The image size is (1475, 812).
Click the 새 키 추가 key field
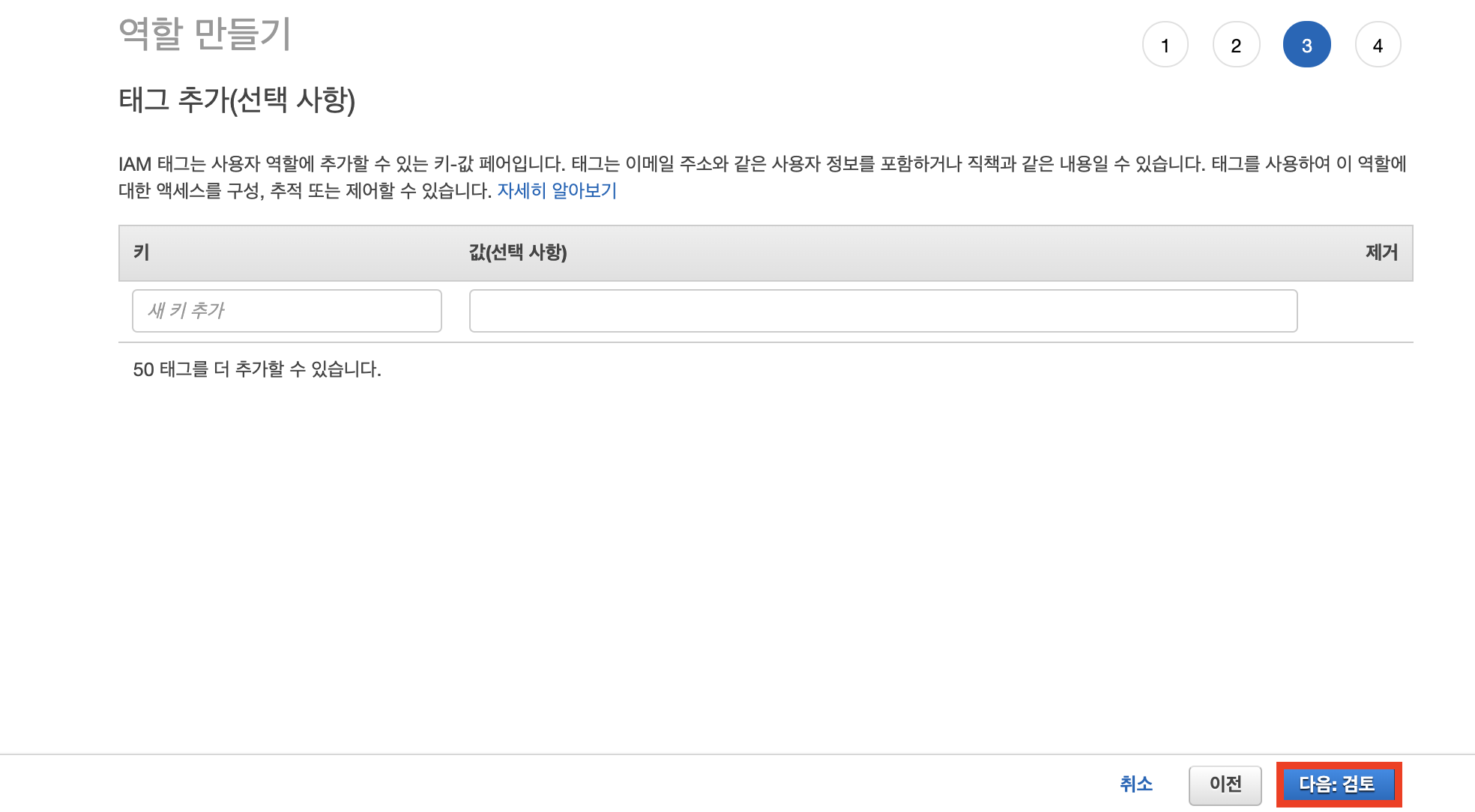click(286, 310)
